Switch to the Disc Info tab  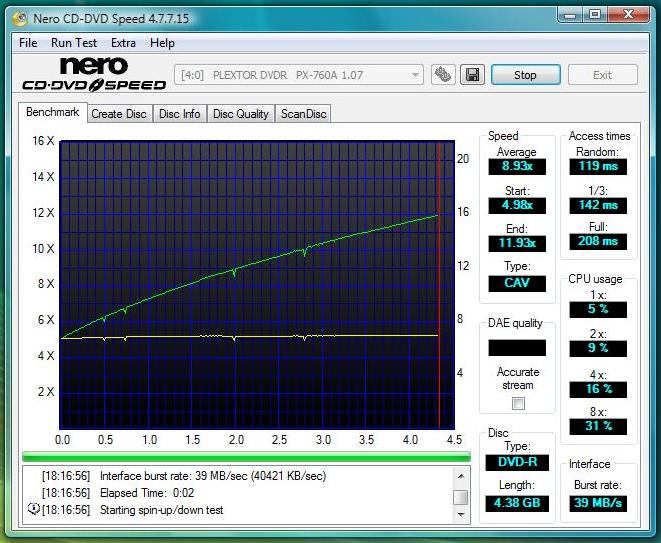click(x=180, y=114)
